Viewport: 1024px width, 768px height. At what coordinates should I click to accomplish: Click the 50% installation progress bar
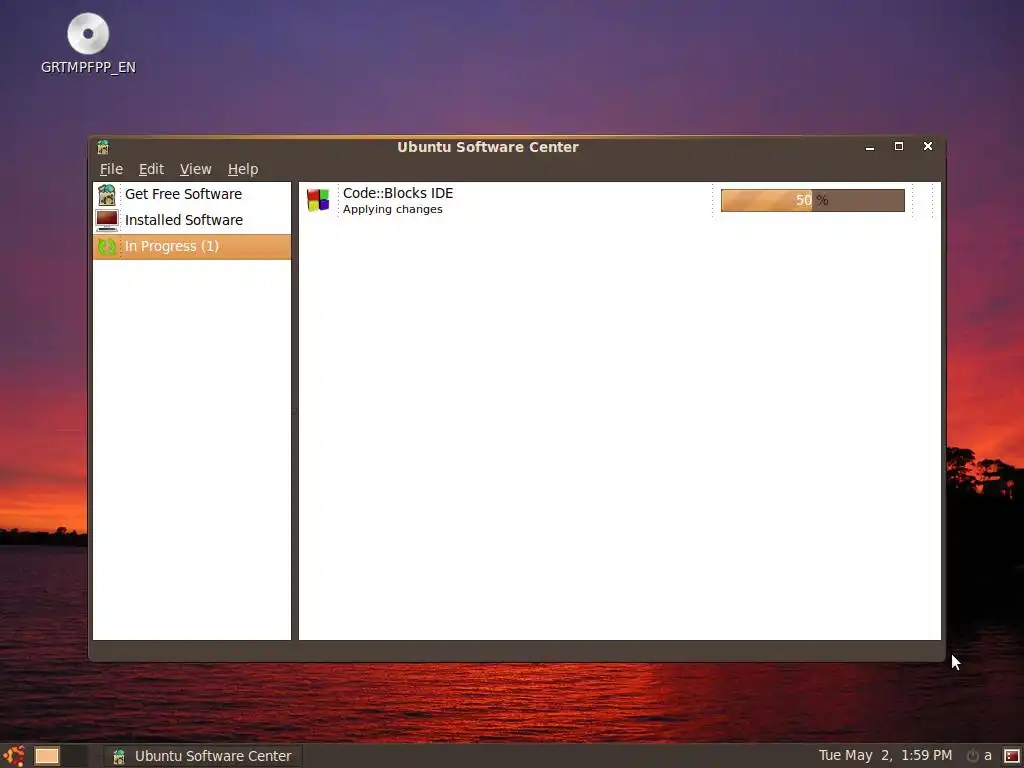click(812, 200)
